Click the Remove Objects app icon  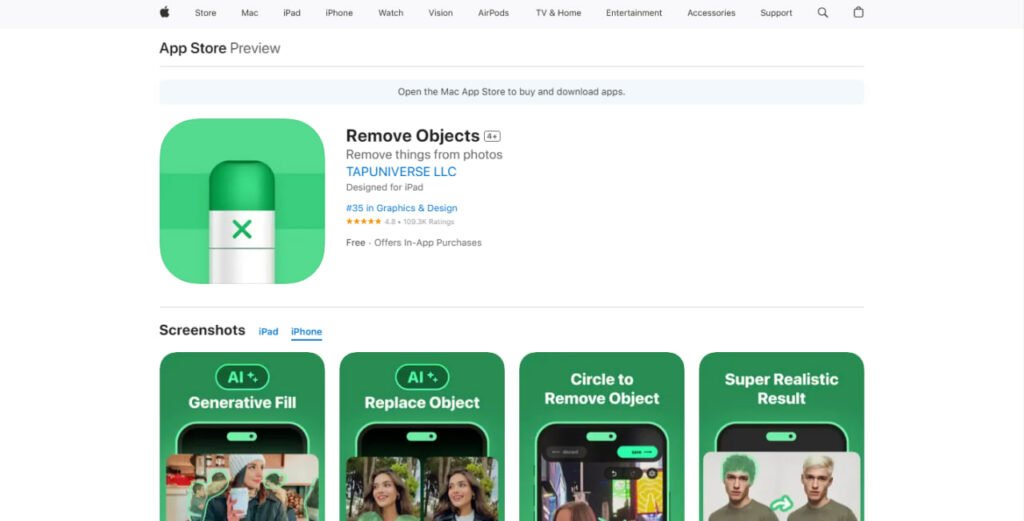click(242, 201)
